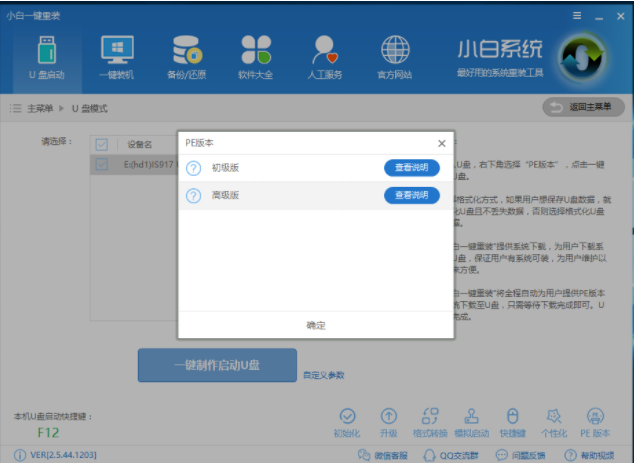Viewport: 634px width, 463px height.
Task: Click the 快捷键 mouse icon
Action: click(x=512, y=416)
